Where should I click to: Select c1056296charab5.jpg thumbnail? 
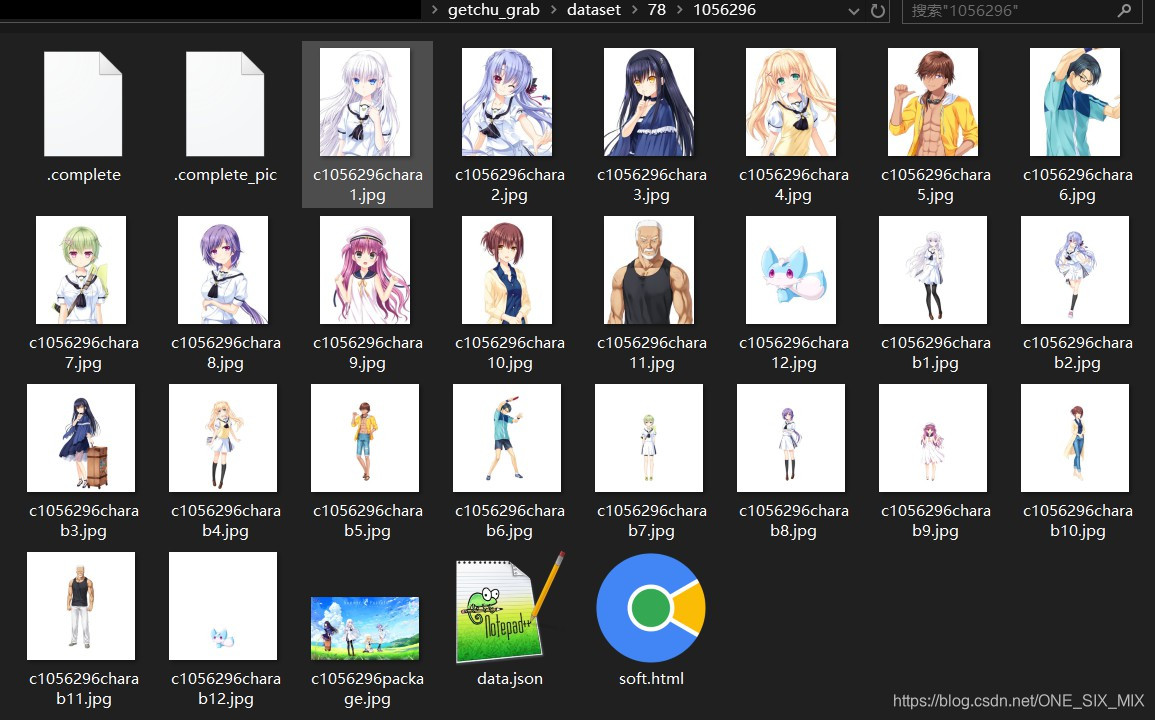[x=365, y=438]
